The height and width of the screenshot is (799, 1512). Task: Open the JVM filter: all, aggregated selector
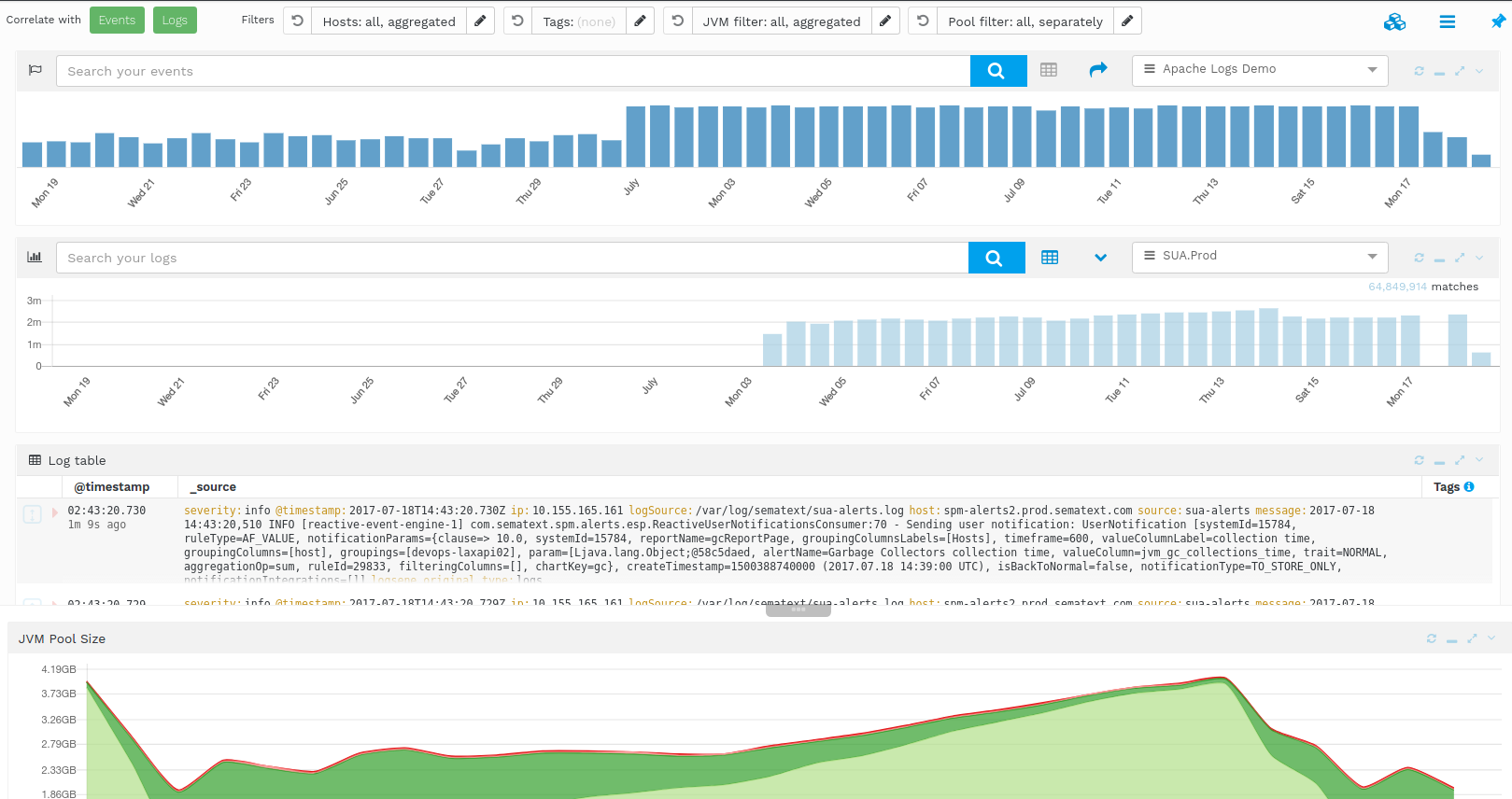[782, 21]
